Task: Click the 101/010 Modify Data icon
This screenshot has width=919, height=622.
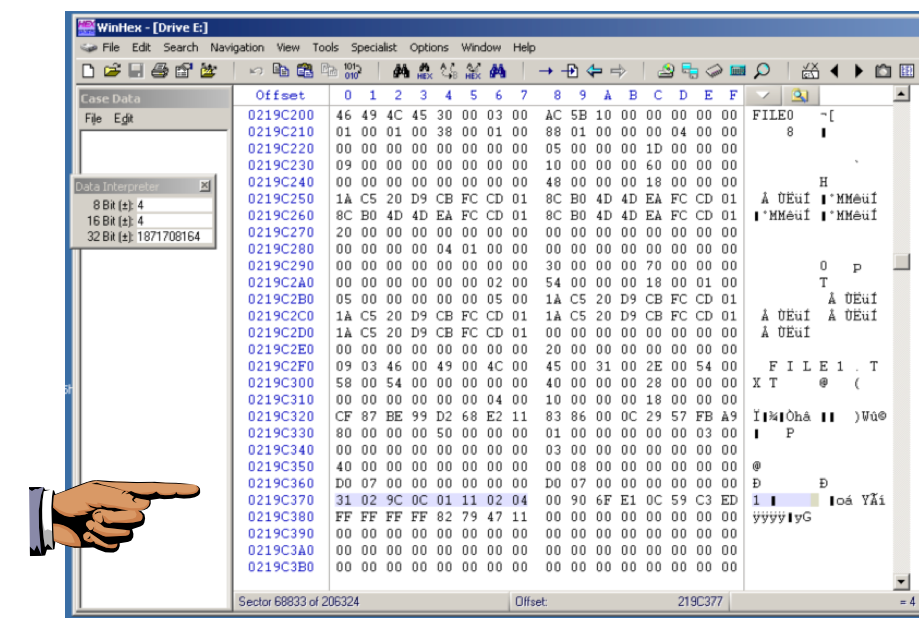Action: tap(352, 71)
